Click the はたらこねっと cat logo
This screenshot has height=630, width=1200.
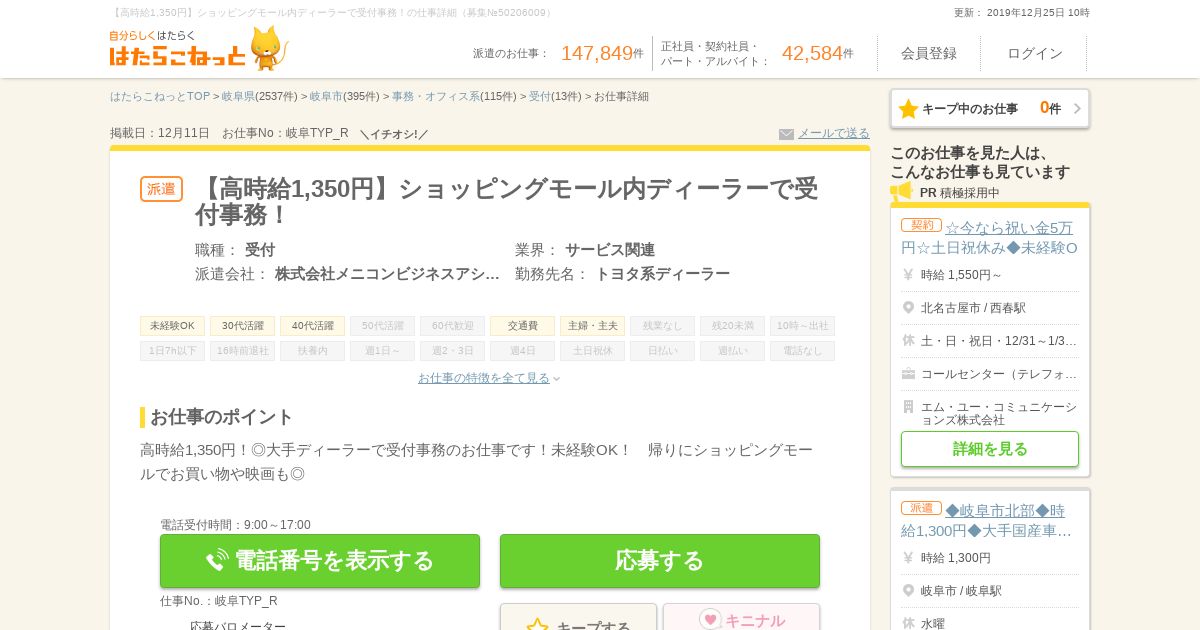coord(198,48)
